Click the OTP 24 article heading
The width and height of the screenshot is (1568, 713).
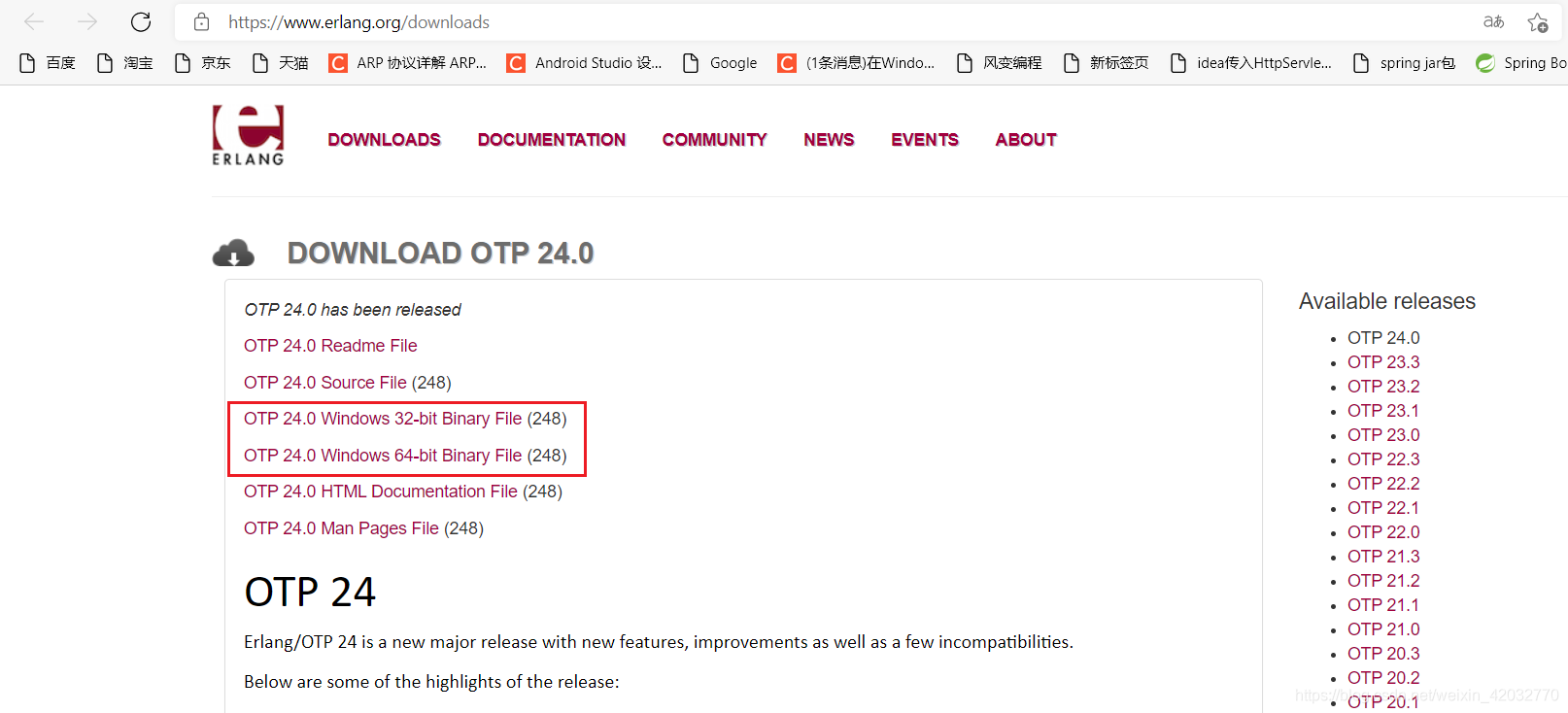tap(310, 593)
